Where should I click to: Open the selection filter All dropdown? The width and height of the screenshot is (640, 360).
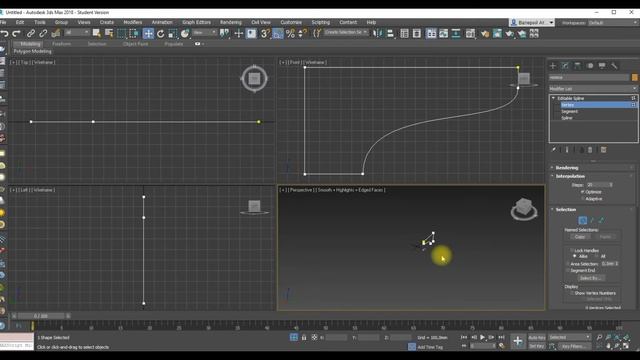76,32
